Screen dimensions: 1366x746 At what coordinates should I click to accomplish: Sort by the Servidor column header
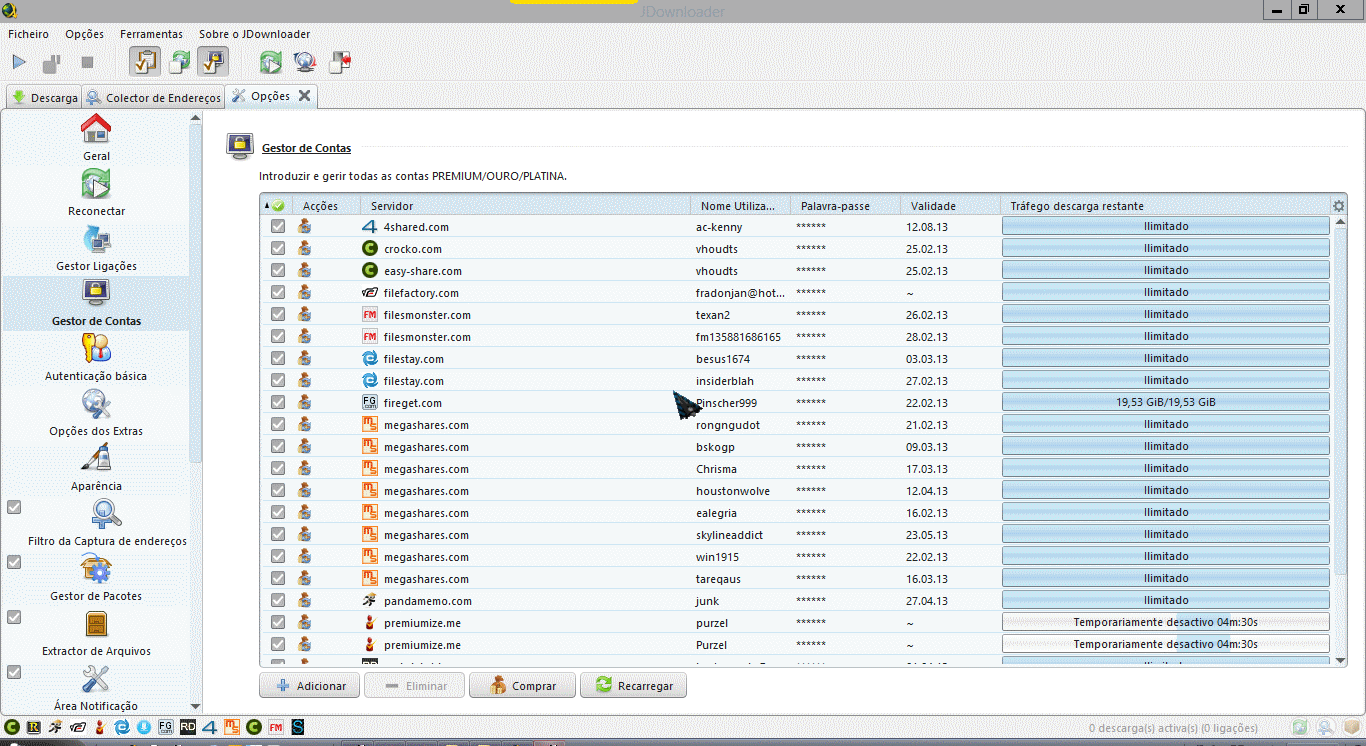tap(525, 206)
